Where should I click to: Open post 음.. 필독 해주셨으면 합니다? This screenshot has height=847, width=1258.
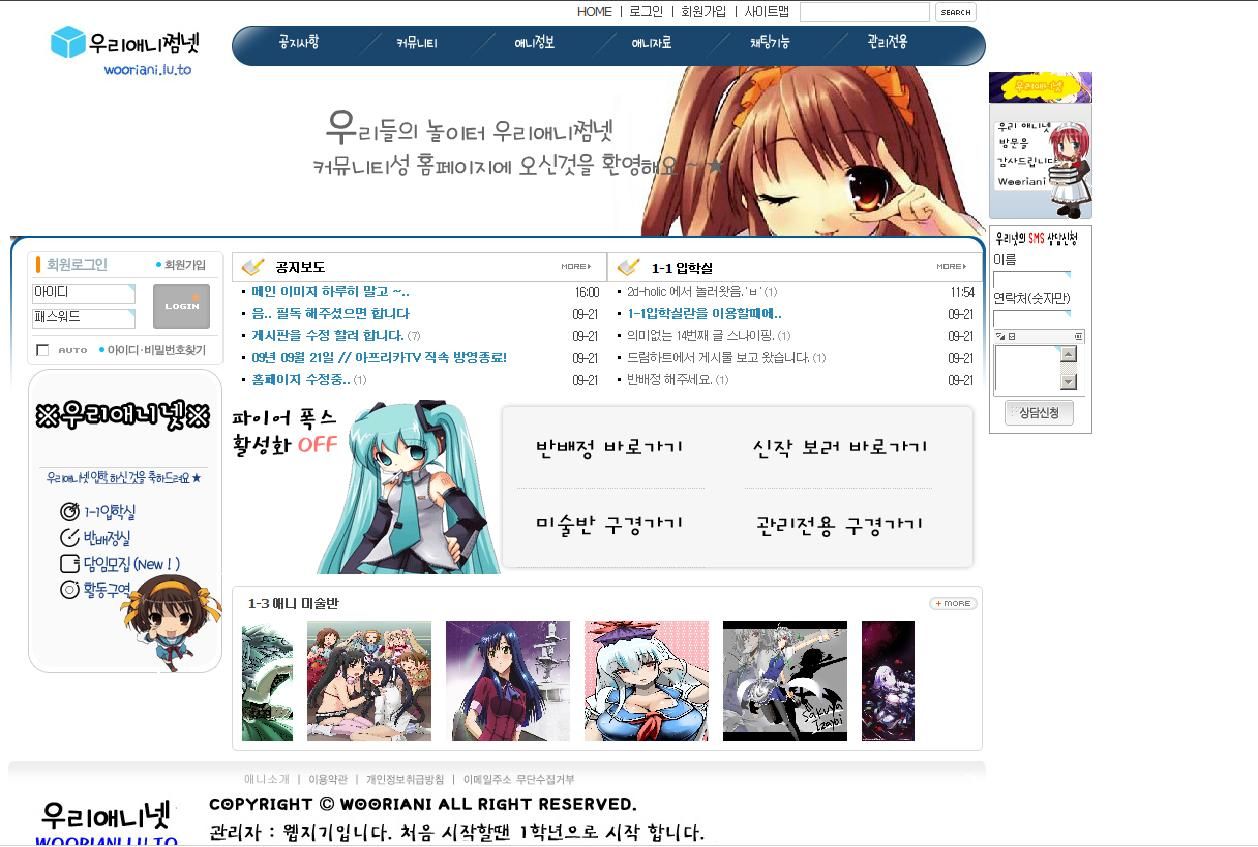point(330,314)
